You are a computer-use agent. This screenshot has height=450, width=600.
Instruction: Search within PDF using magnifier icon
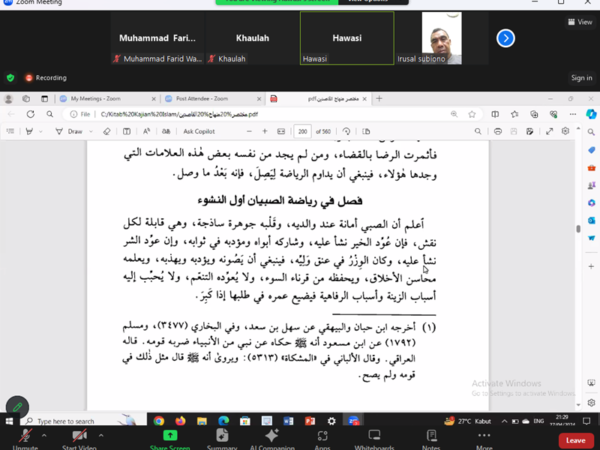(x=478, y=131)
